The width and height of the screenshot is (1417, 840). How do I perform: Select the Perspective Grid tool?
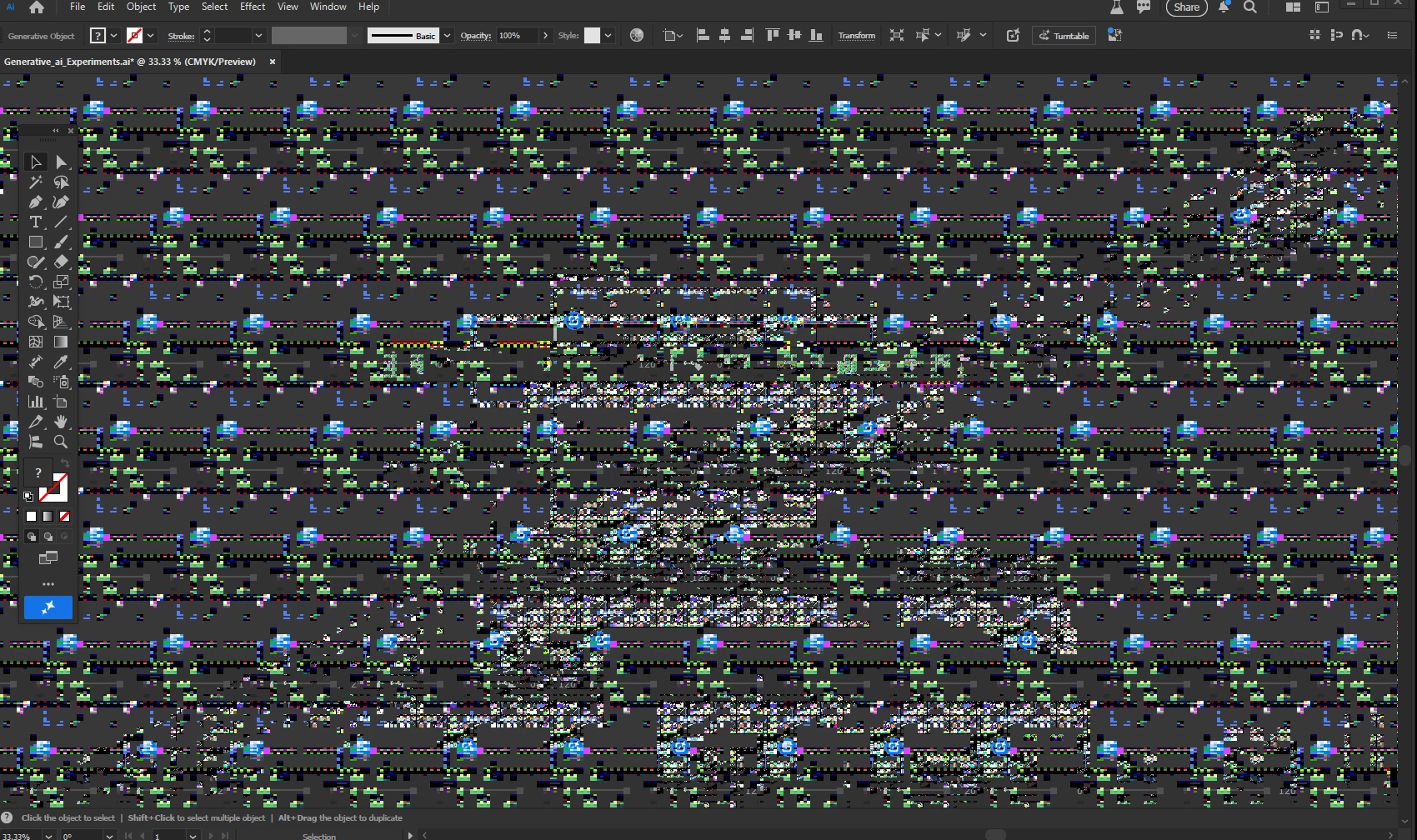click(61, 322)
